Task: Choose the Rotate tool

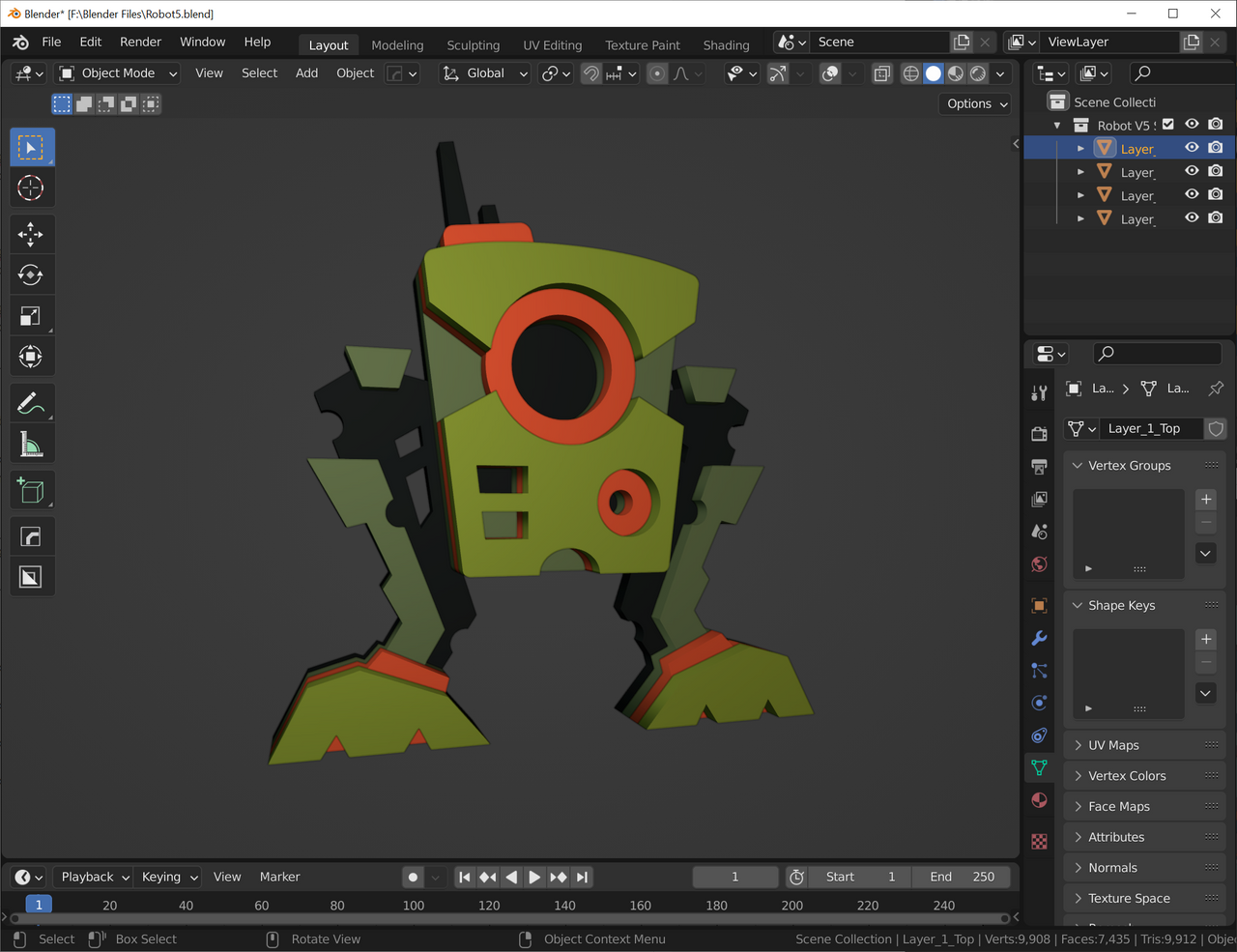Action: tap(31, 274)
